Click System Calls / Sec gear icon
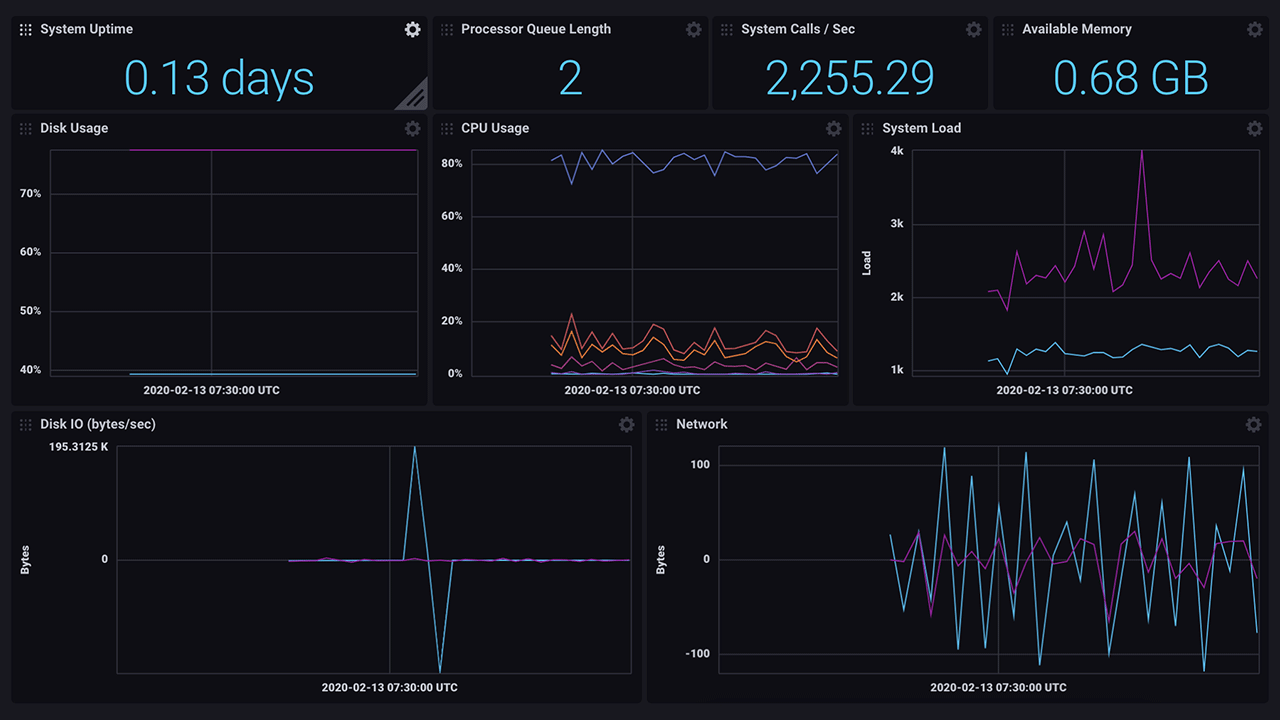Screen dimensions: 1280x720 [x=973, y=30]
